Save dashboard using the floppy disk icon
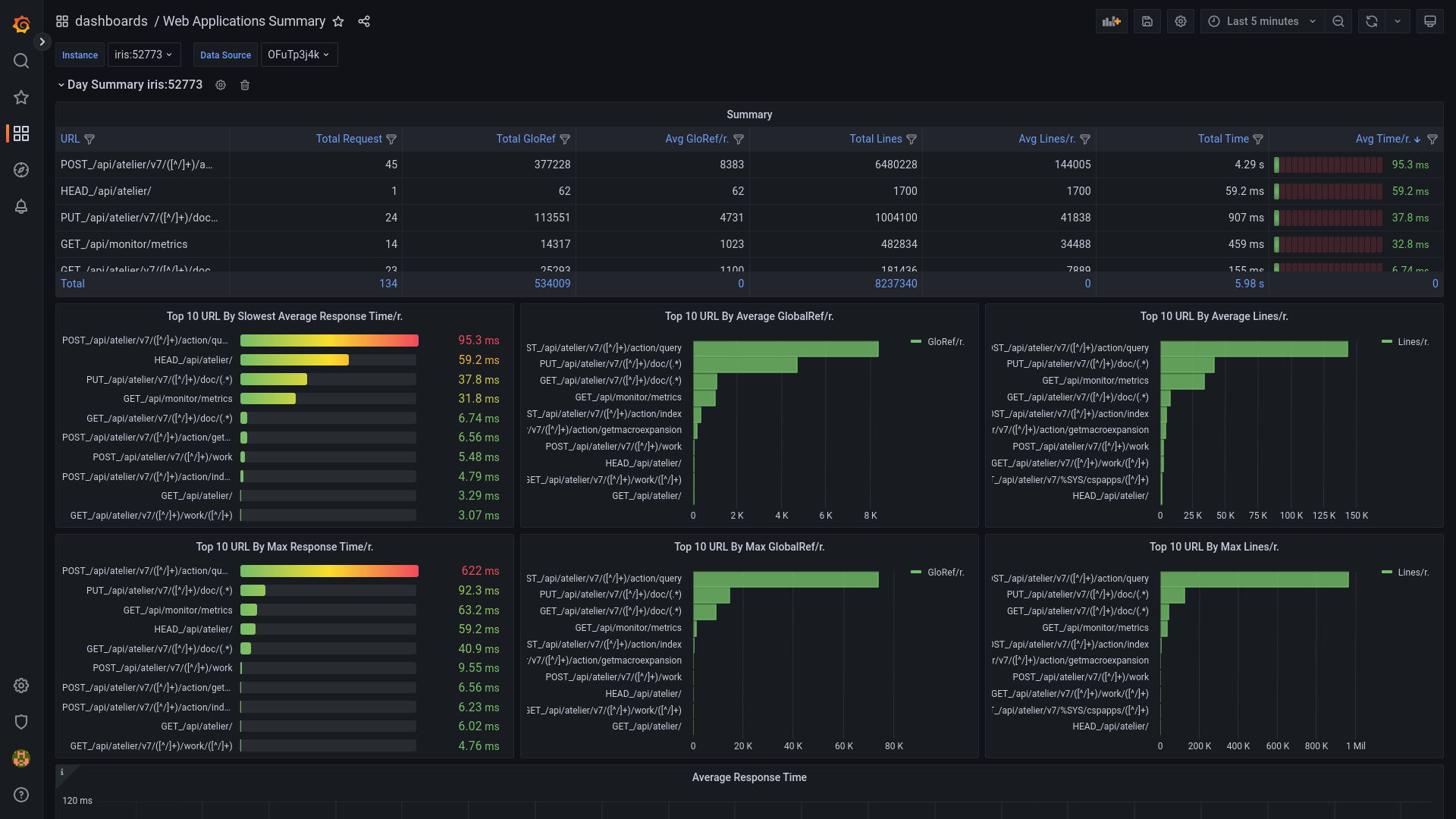 1147,21
